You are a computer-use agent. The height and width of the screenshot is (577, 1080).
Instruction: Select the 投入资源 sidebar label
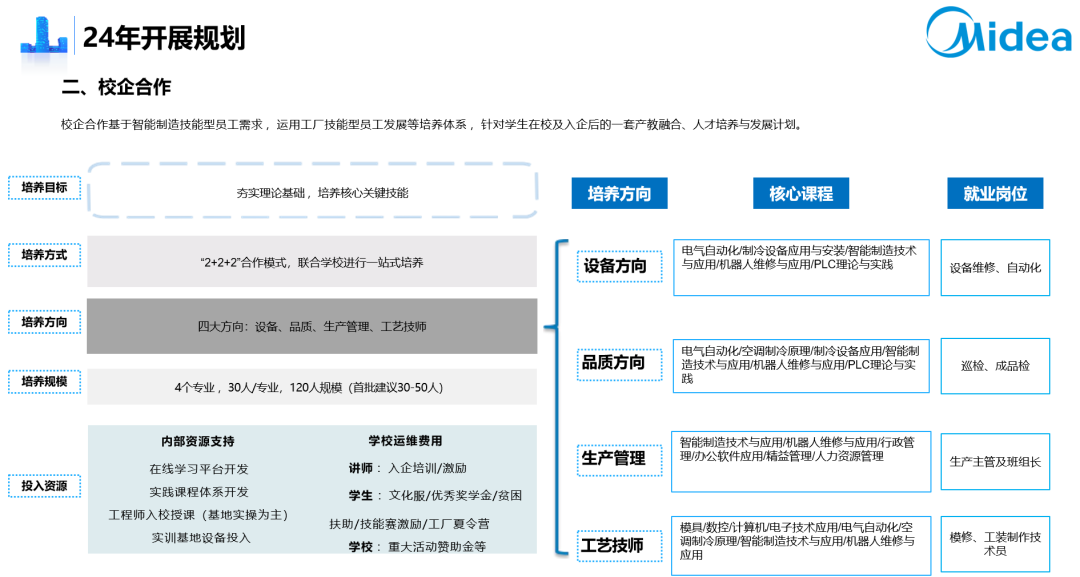click(x=44, y=484)
